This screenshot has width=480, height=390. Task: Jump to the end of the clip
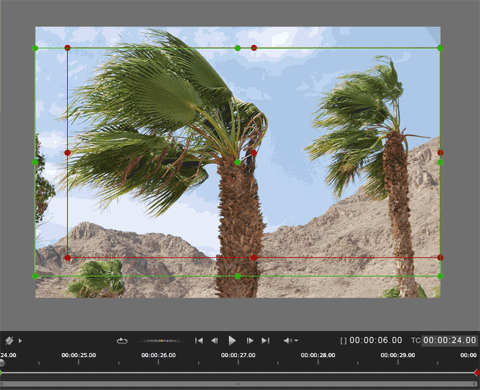click(265, 340)
